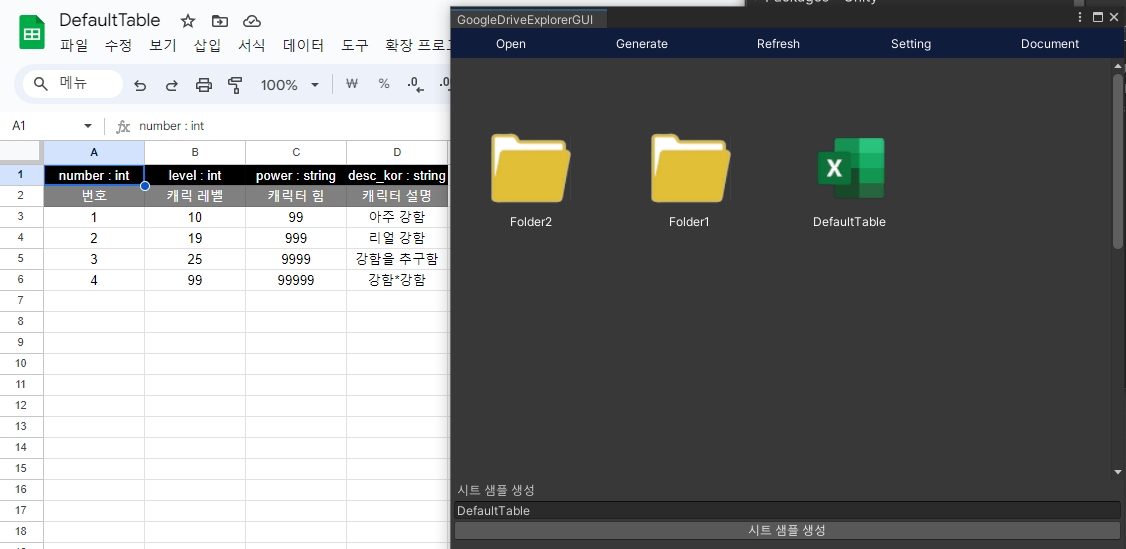Star the DefaultTable document
The height and width of the screenshot is (549, 1126).
pos(187,21)
